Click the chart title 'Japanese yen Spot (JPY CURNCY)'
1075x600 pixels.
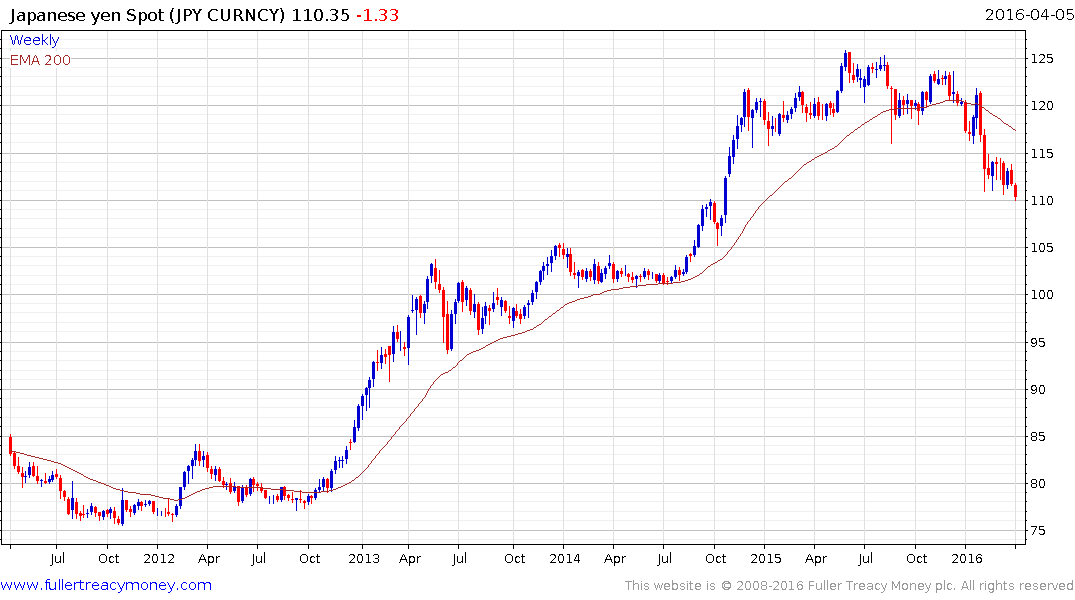(147, 15)
